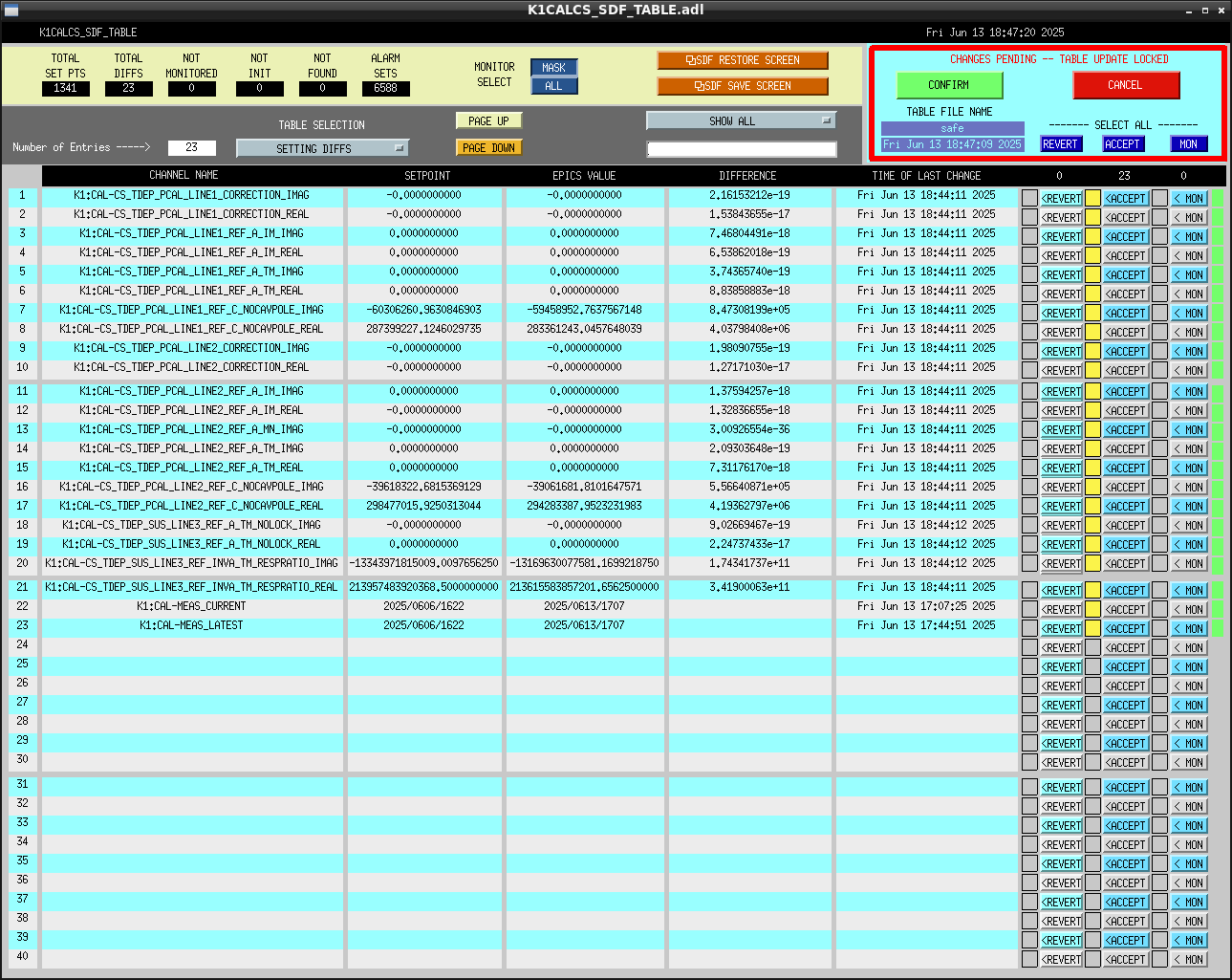Accept row 22 K1:CAL-MEAS_CURRENT difference
The image size is (1232, 980).
click(x=1126, y=610)
